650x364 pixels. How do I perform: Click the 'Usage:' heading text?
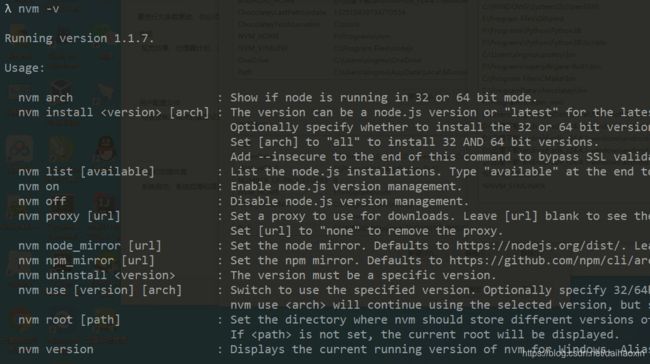click(24, 68)
